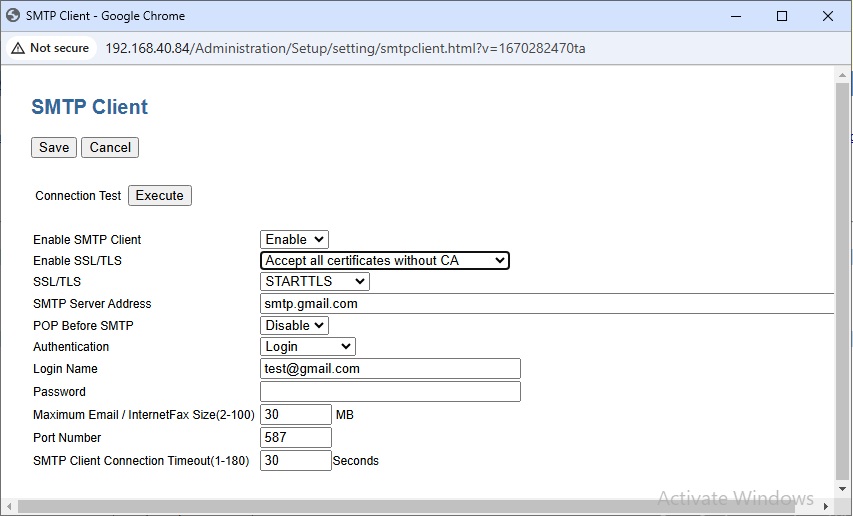Click the vertical scrollbar up arrow

pyautogui.click(x=842, y=74)
